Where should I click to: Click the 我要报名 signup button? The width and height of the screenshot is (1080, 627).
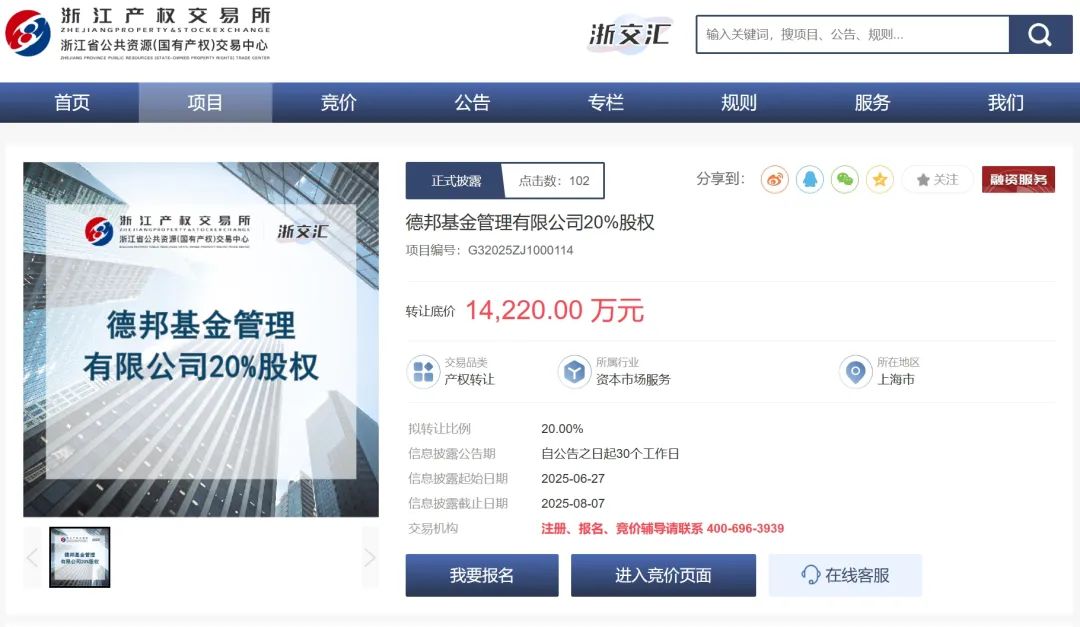tap(481, 574)
